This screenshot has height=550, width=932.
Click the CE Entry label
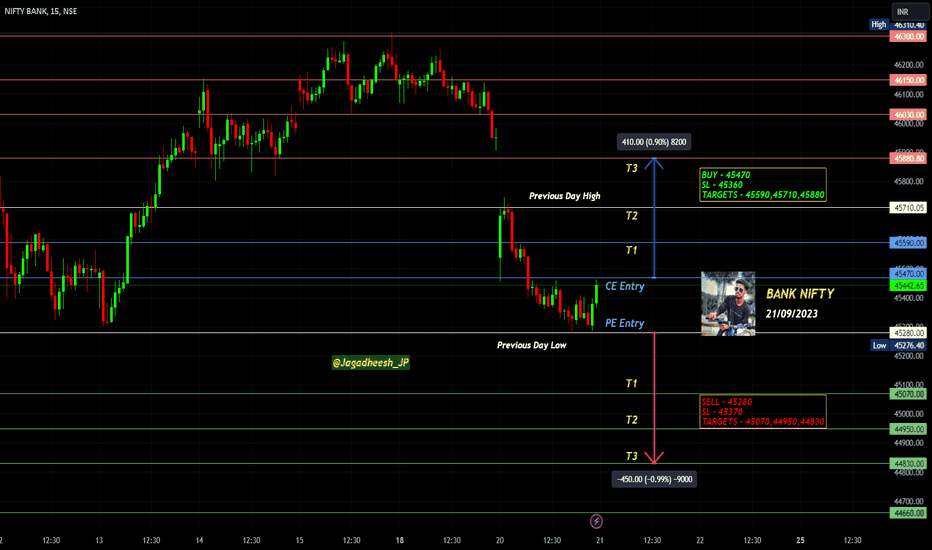click(624, 286)
